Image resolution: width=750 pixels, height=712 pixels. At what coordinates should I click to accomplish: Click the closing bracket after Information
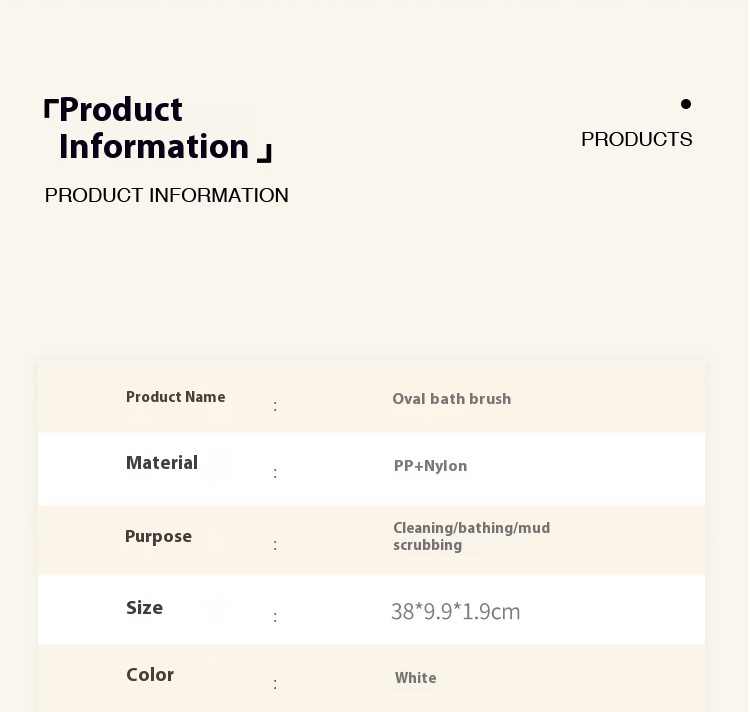pyautogui.click(x=265, y=152)
